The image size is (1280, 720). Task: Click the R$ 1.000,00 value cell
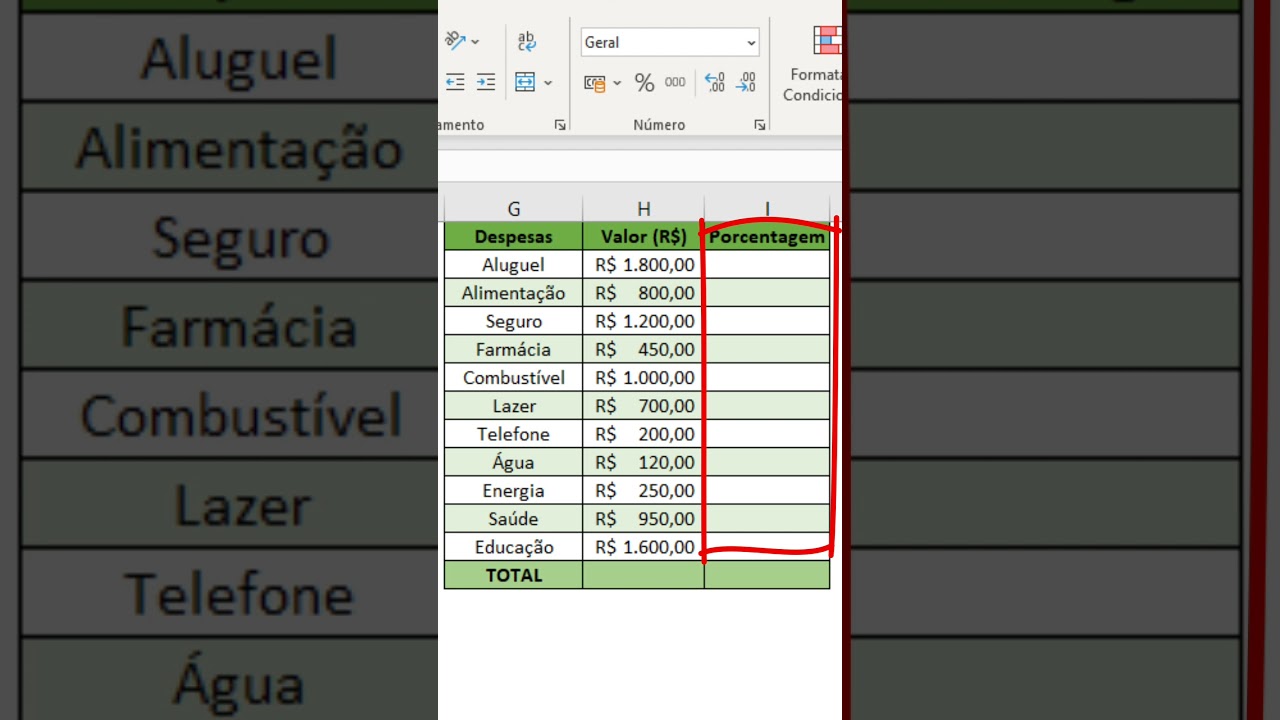pyautogui.click(x=643, y=377)
